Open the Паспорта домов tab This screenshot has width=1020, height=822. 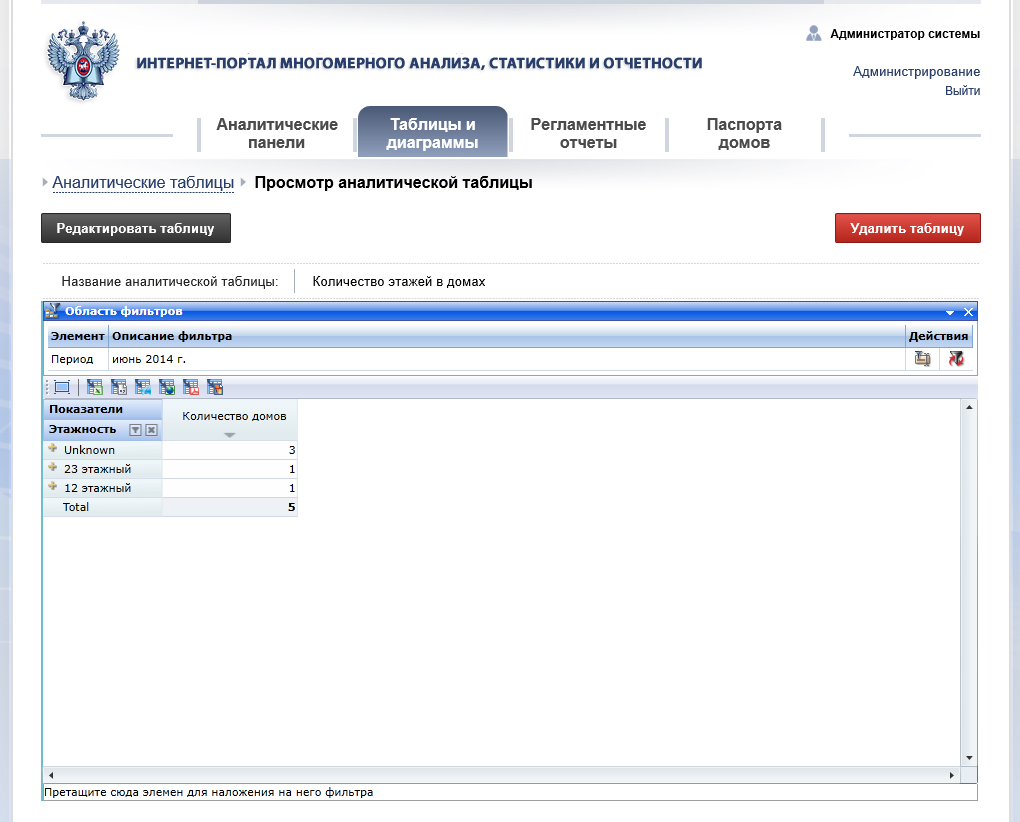pos(744,133)
